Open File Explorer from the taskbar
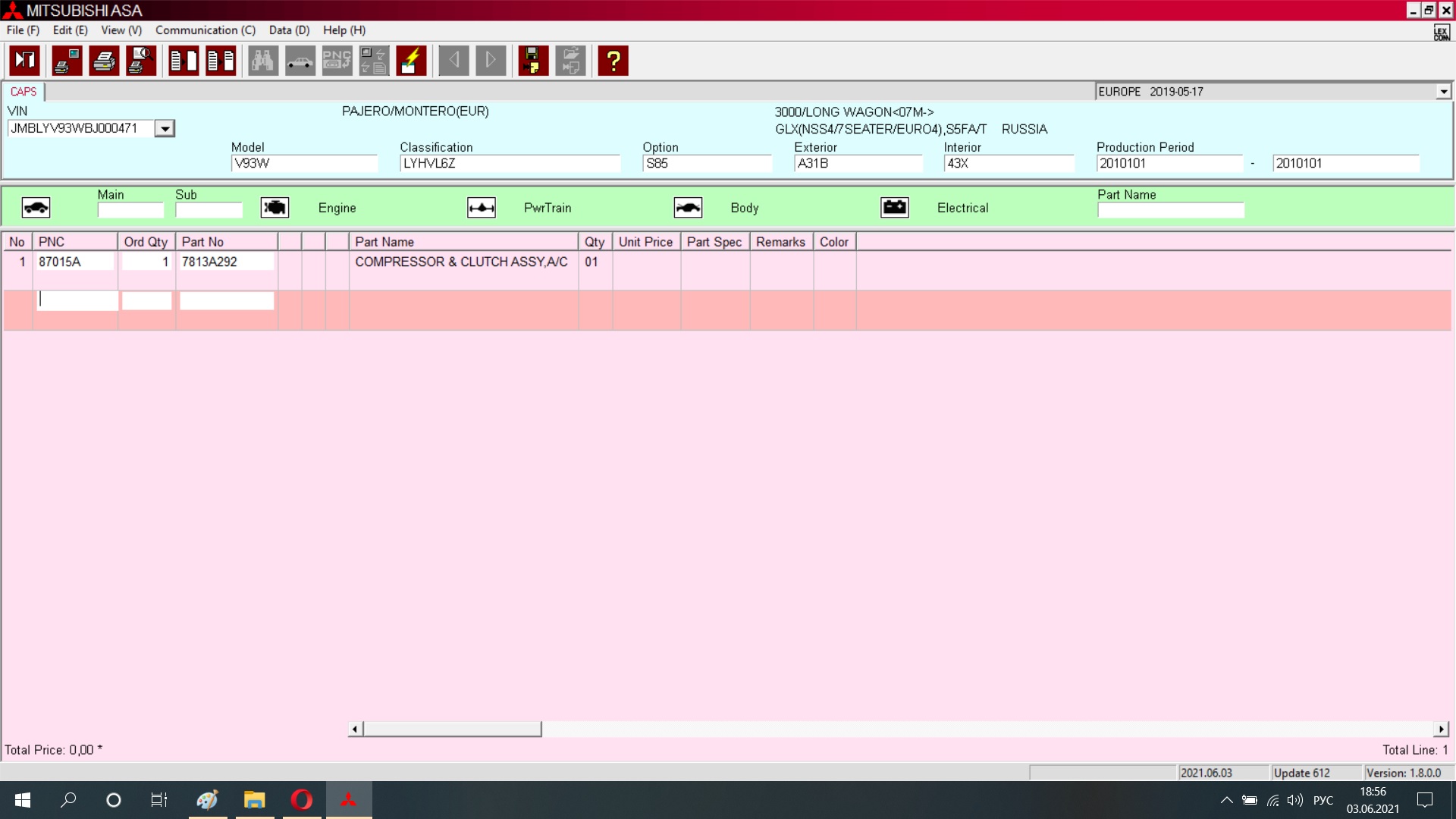Image resolution: width=1456 pixels, height=819 pixels. point(254,800)
